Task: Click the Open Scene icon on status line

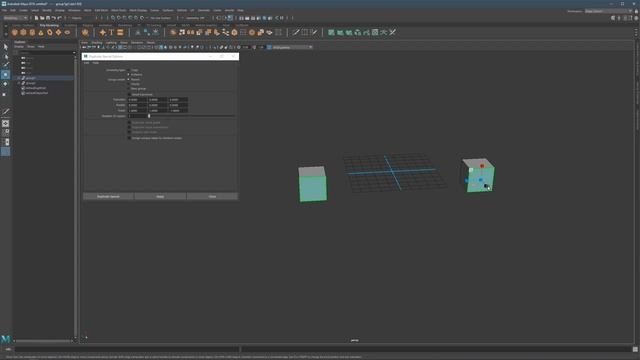Action: point(42,18)
